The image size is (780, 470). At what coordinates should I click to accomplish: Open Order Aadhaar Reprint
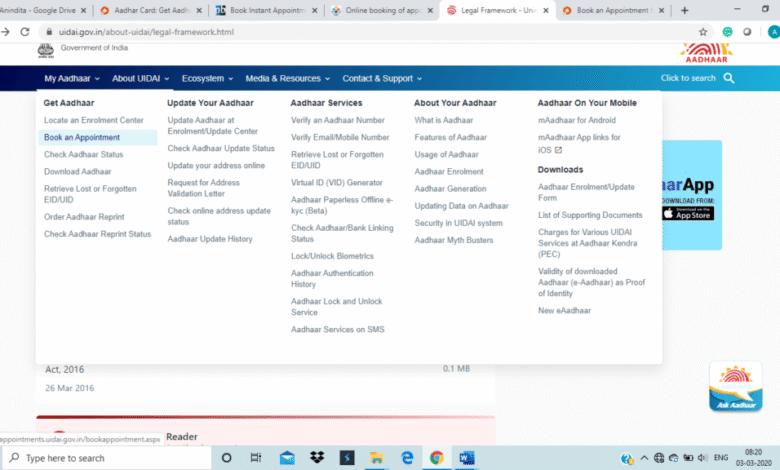tap(84, 217)
